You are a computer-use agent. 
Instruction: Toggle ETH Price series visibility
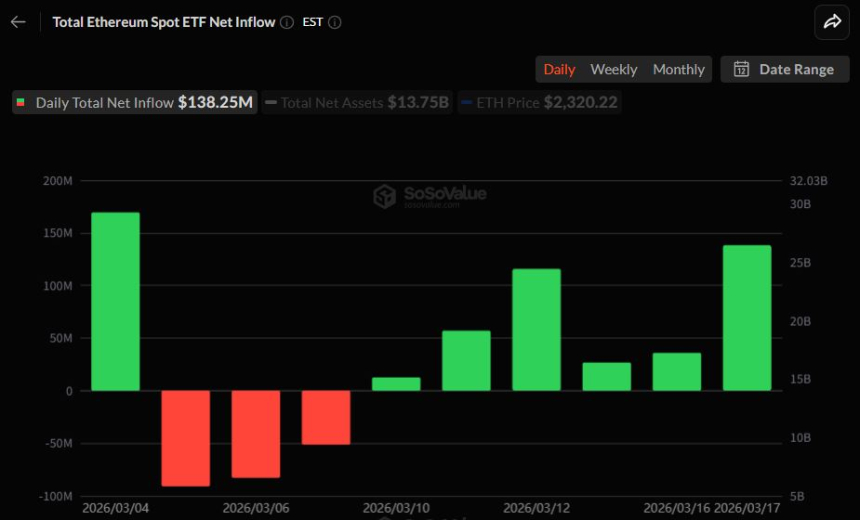(539, 102)
